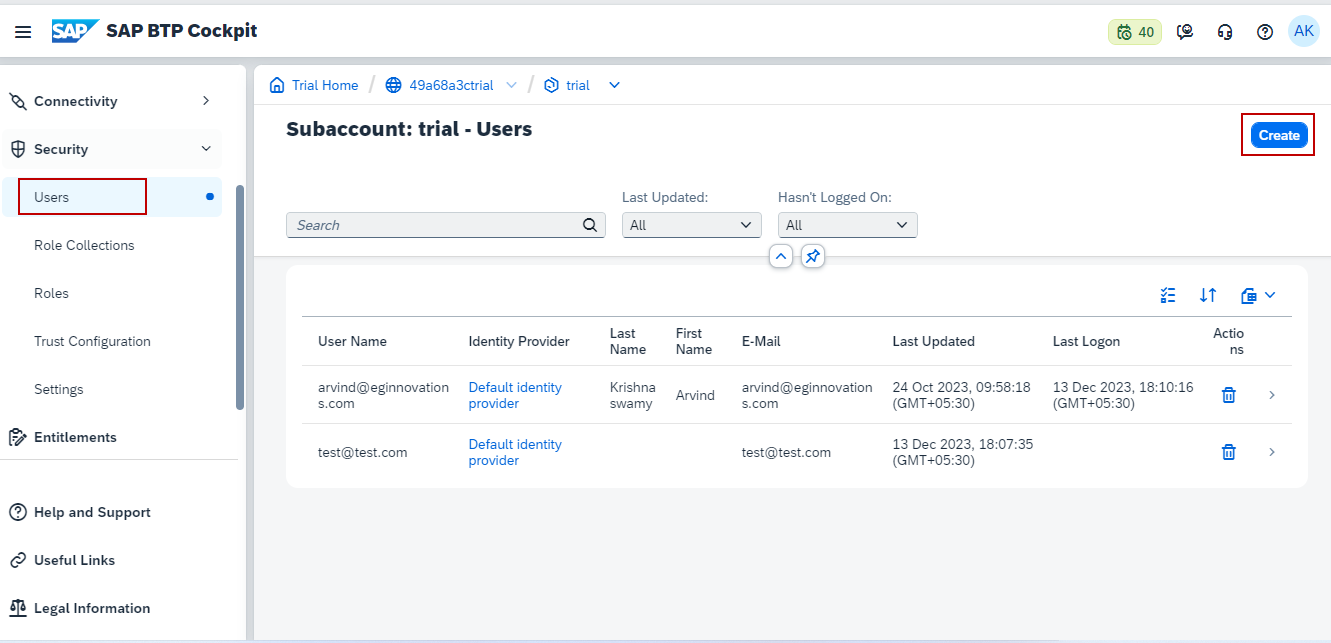Expand the Connectivity section
This screenshot has width=1331, height=643.
(206, 101)
